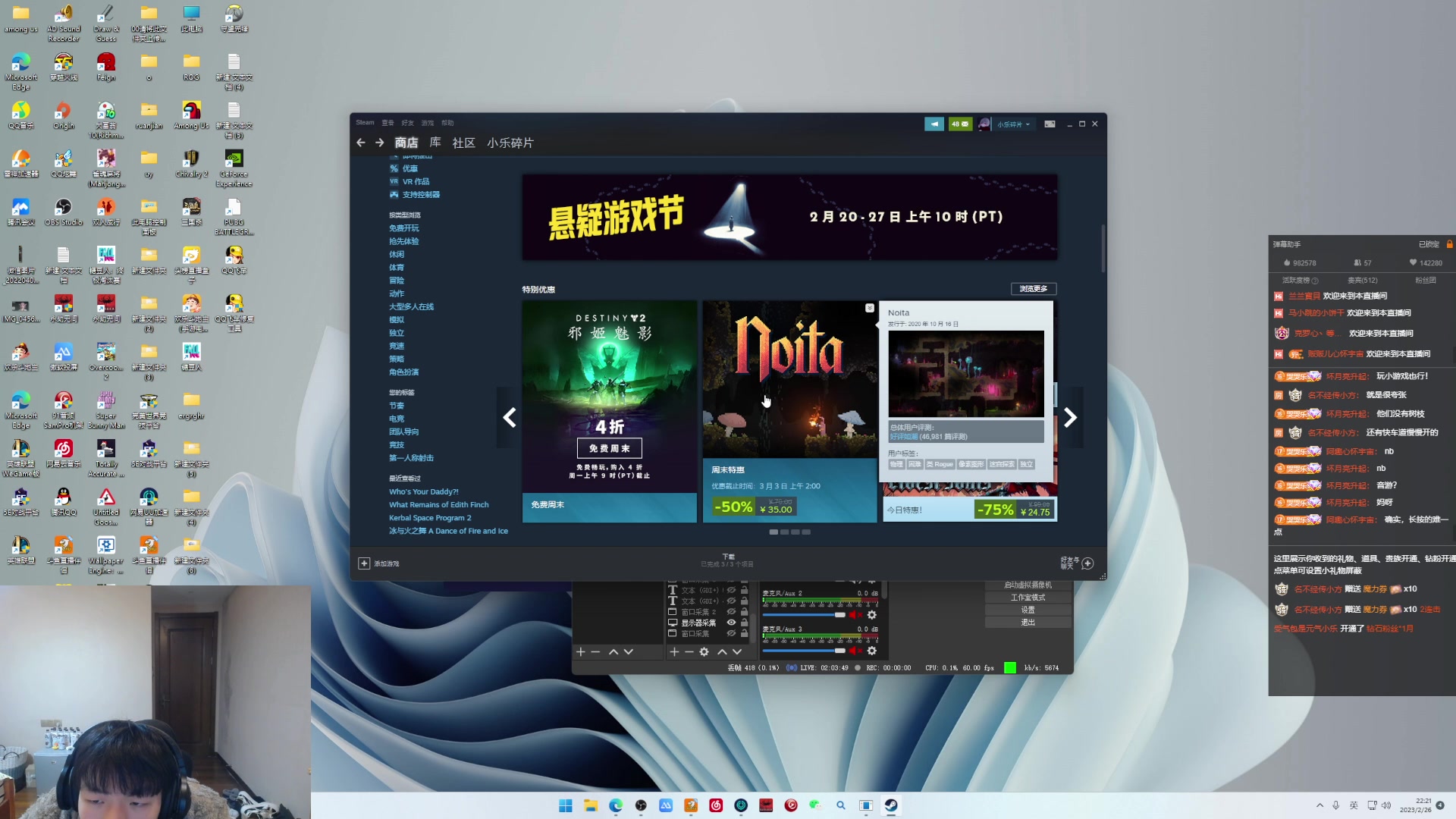Switch to the 库 library tab
The height and width of the screenshot is (819, 1456).
coord(435,143)
